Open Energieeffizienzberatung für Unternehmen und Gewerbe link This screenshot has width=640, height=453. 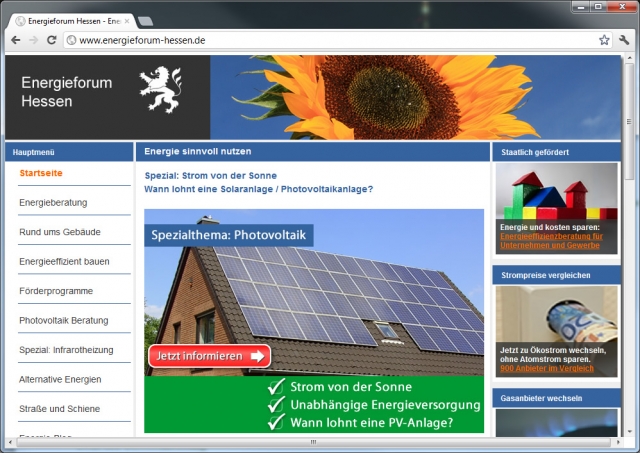[x=551, y=241]
